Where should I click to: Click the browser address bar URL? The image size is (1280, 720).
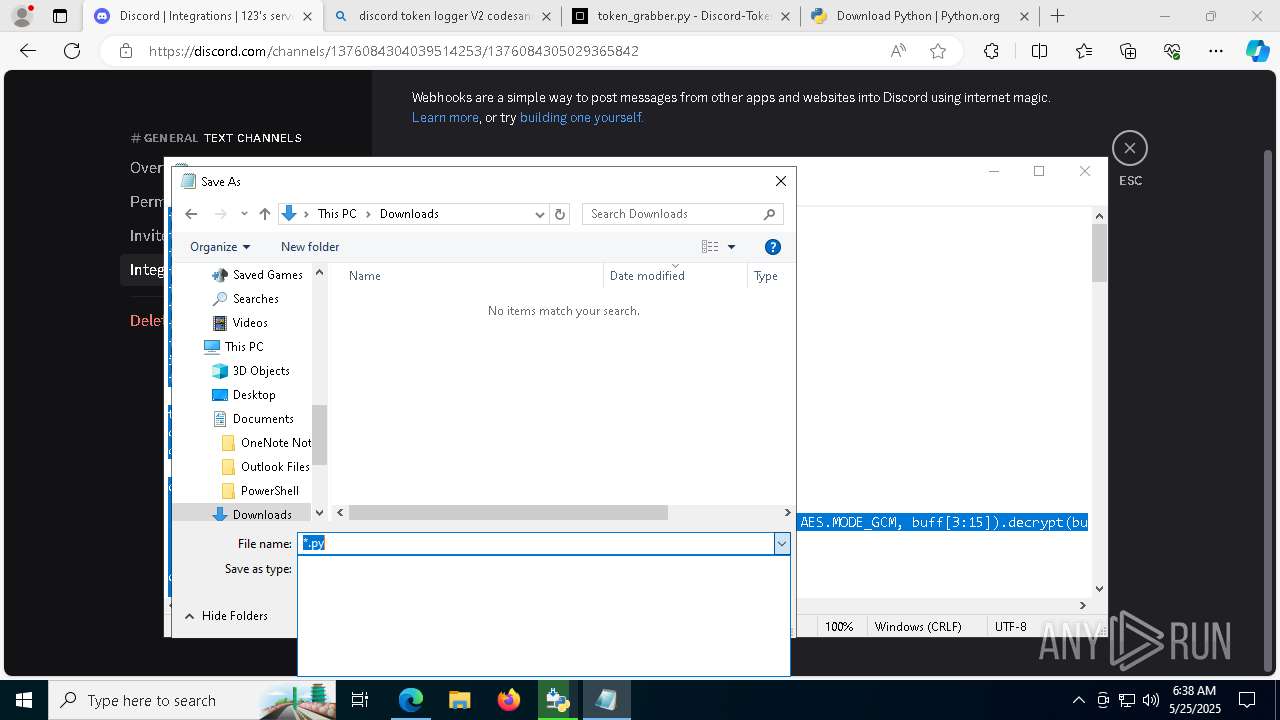pyautogui.click(x=393, y=51)
